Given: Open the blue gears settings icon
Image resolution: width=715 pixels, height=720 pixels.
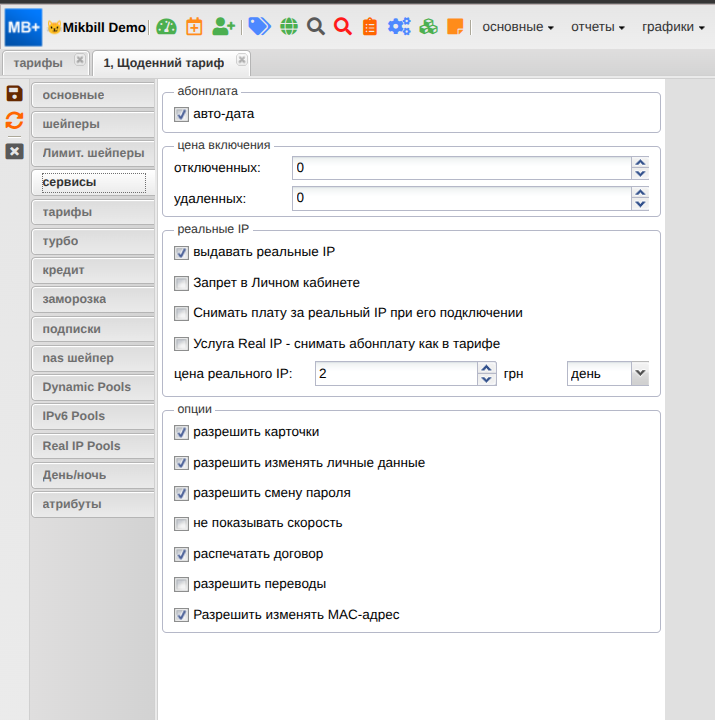Looking at the screenshot, I should click(x=399, y=27).
